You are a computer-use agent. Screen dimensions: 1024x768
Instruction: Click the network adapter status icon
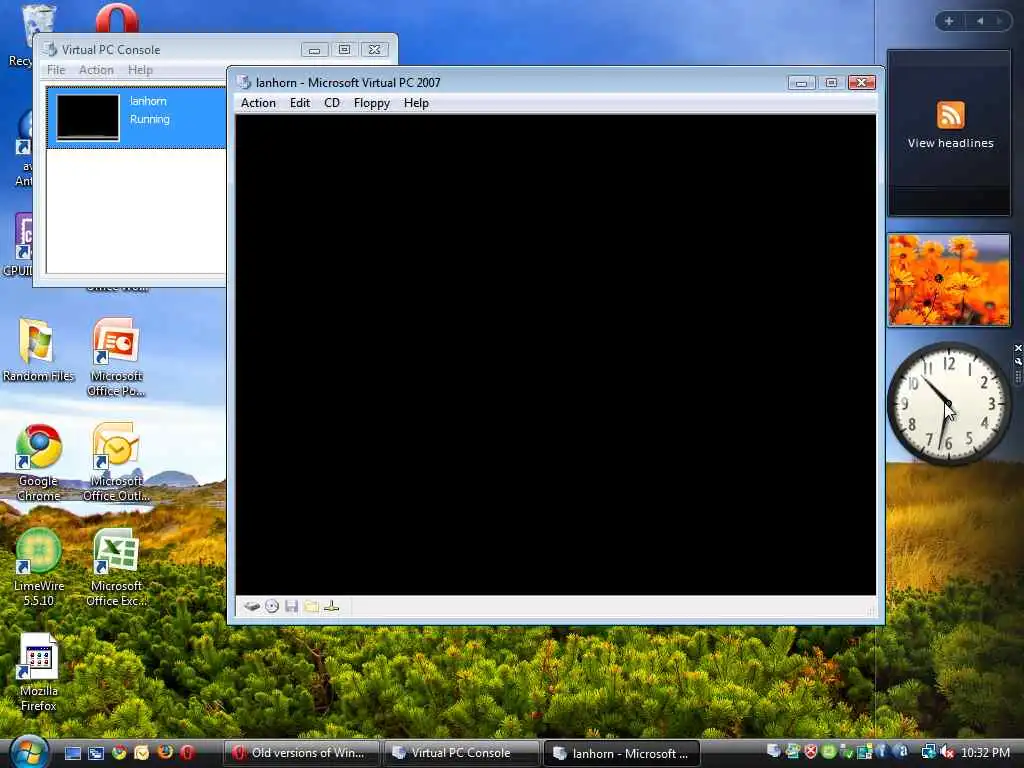tap(332, 607)
